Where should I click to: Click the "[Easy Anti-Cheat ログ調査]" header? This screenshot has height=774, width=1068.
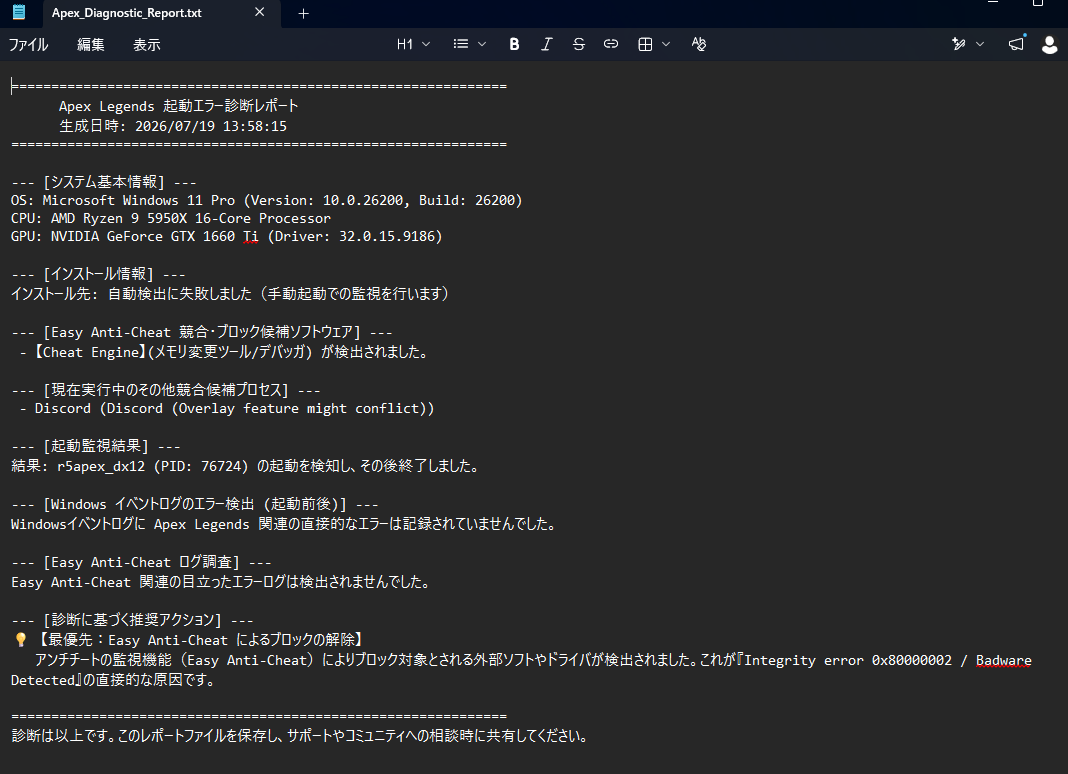(x=141, y=562)
